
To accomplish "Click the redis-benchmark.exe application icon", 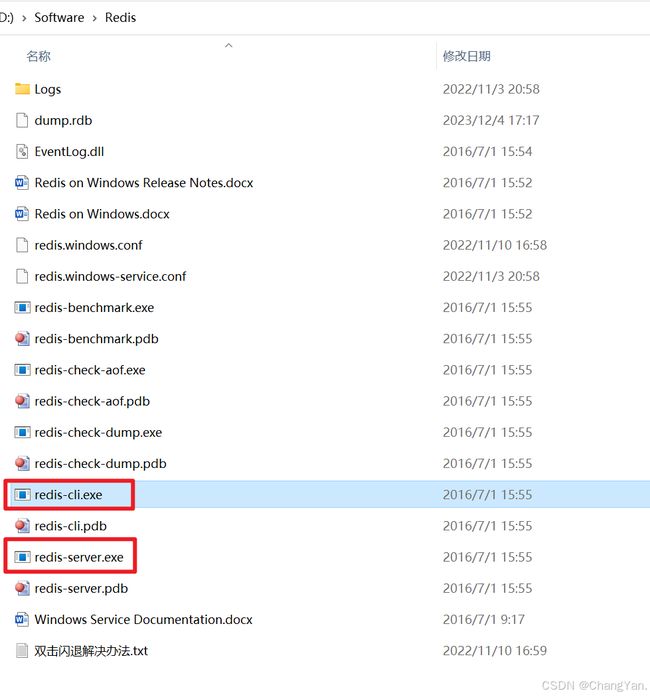I will [22, 308].
